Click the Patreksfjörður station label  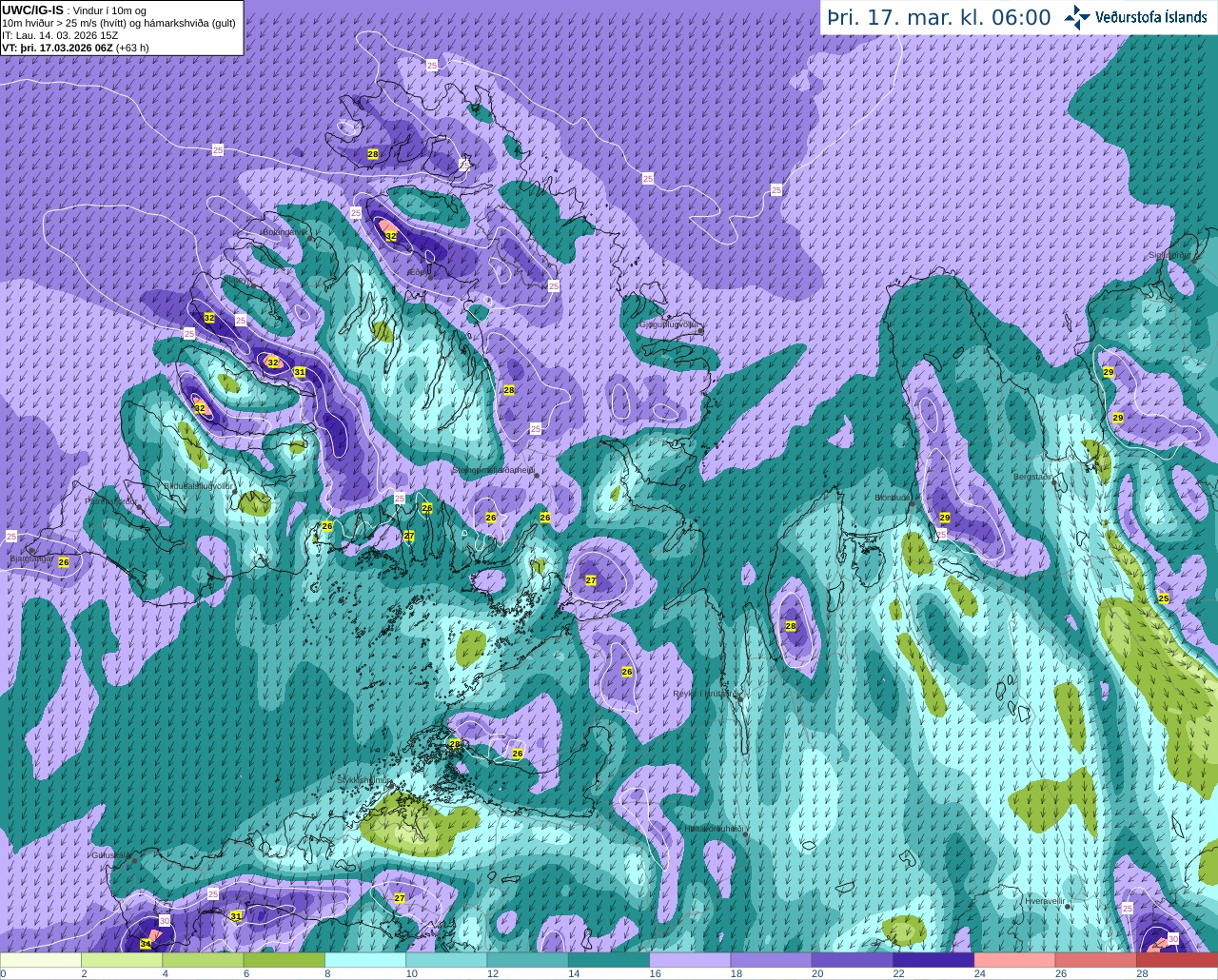click(110, 500)
